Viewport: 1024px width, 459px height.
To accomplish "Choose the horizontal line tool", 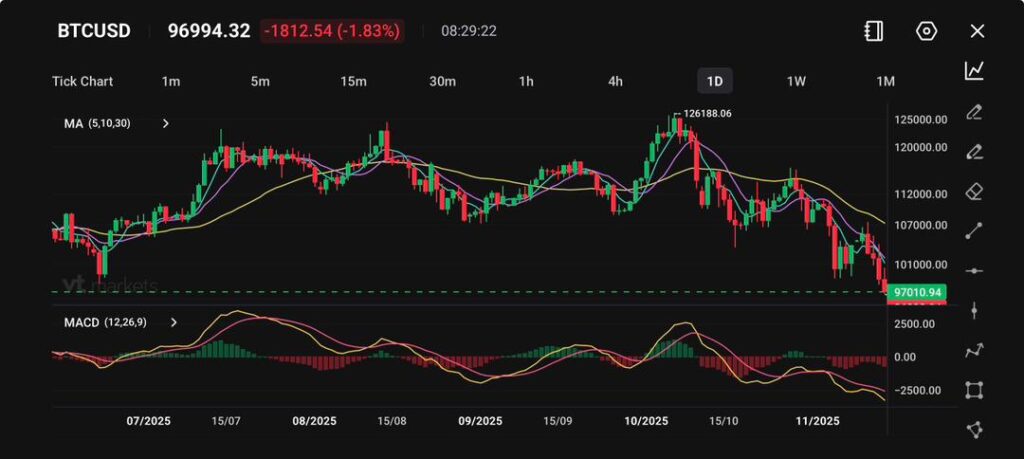I will click(974, 271).
